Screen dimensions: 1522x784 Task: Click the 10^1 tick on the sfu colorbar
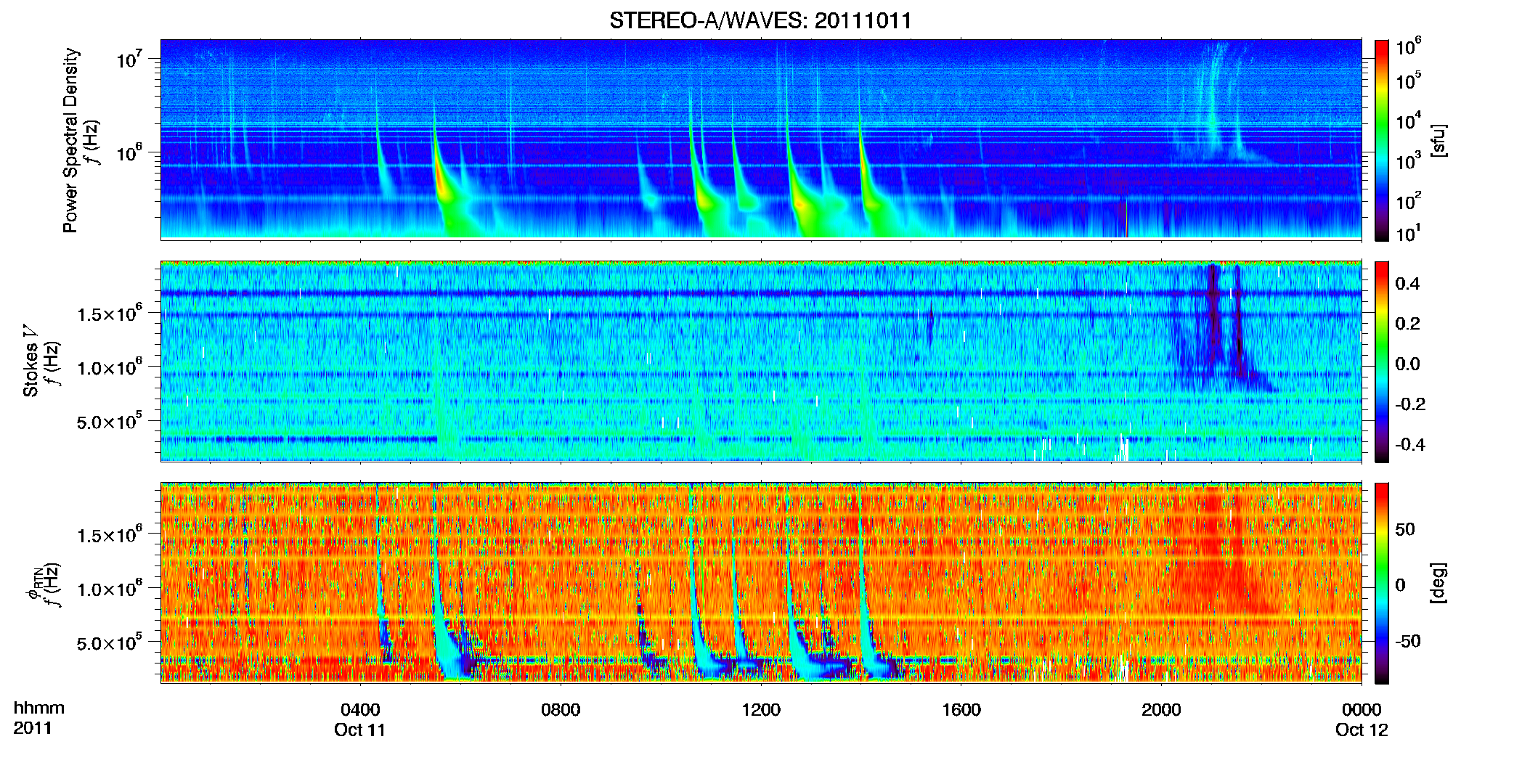1409,233
